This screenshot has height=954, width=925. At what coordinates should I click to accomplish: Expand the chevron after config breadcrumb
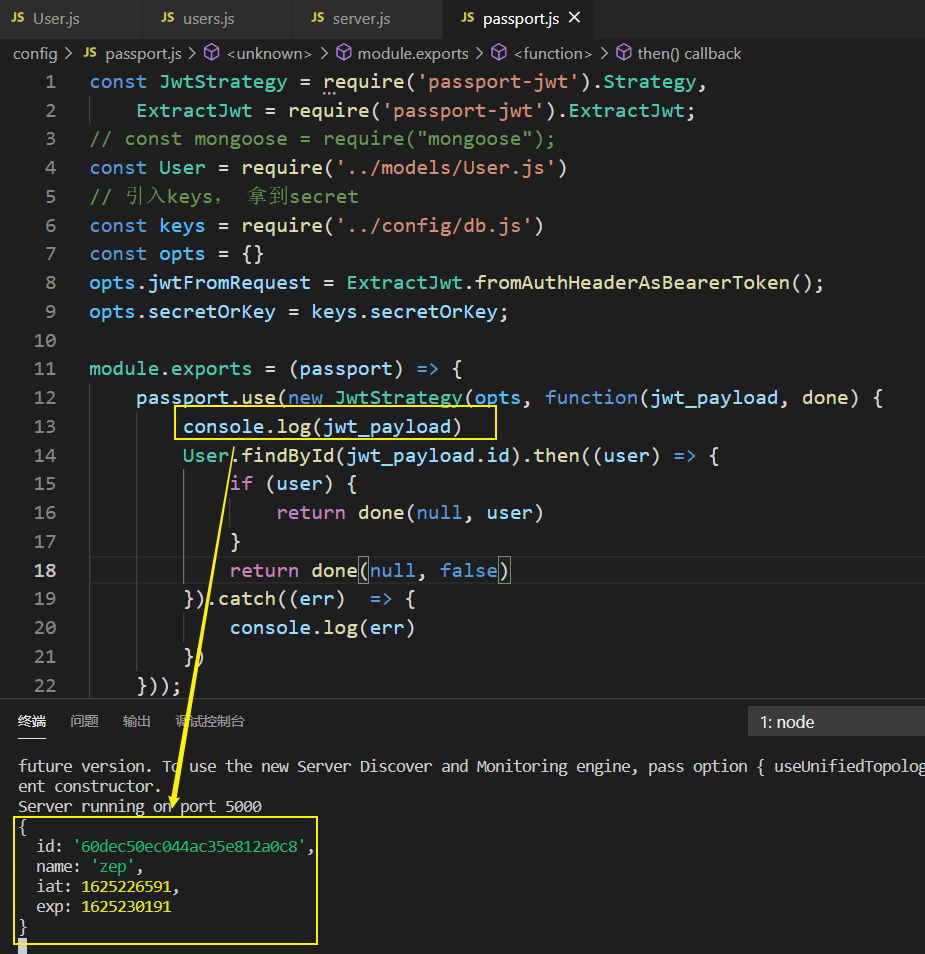69,54
